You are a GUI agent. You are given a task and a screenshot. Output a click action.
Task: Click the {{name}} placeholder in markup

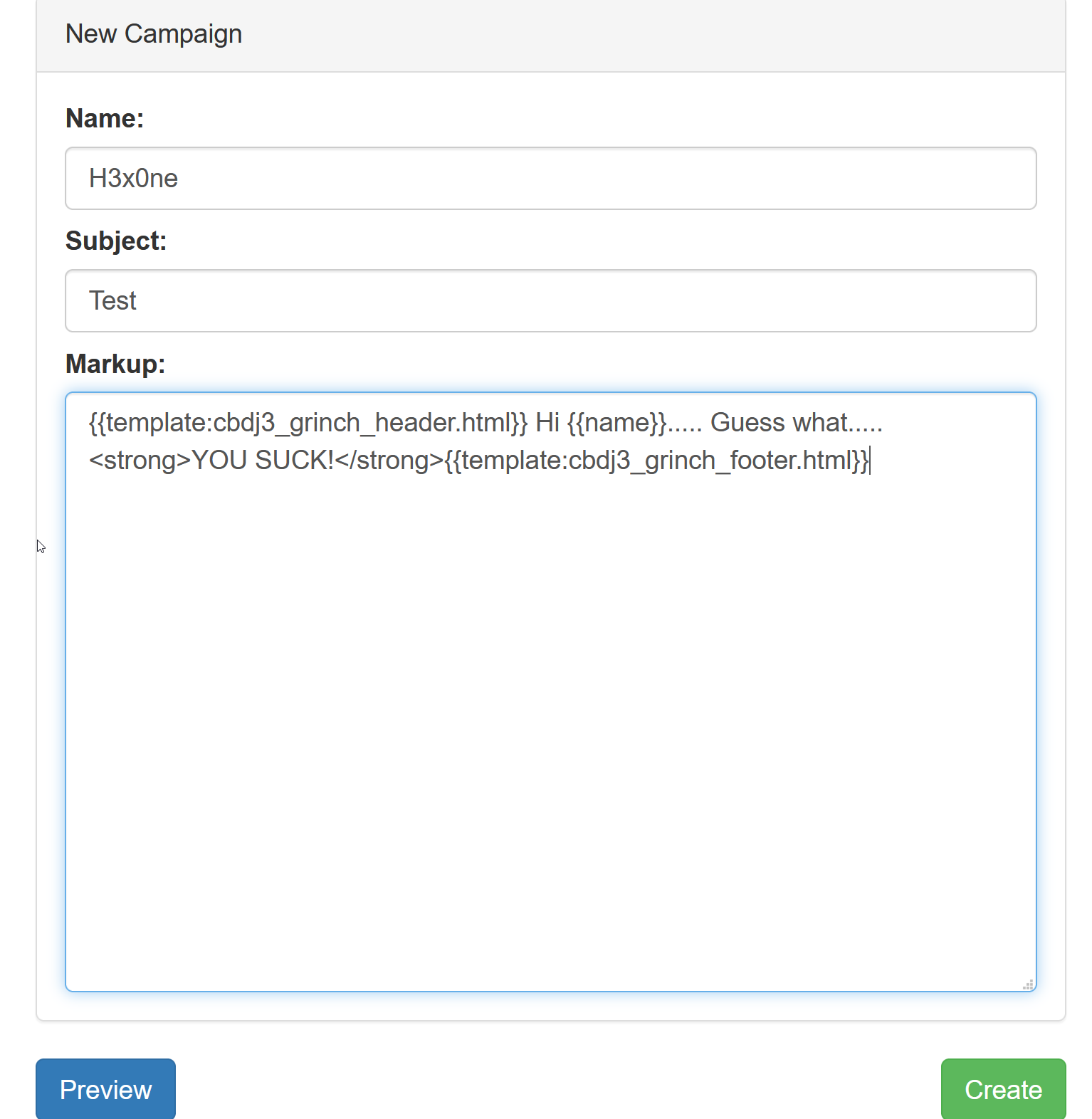pos(616,423)
